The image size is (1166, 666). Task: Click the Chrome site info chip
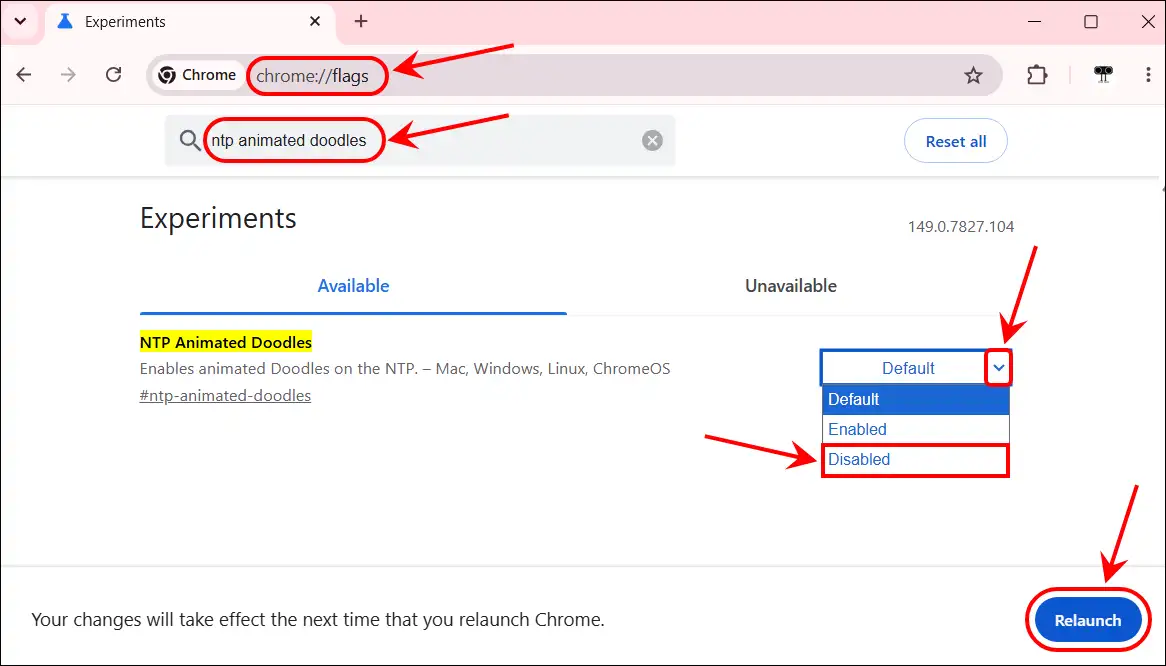click(x=198, y=75)
